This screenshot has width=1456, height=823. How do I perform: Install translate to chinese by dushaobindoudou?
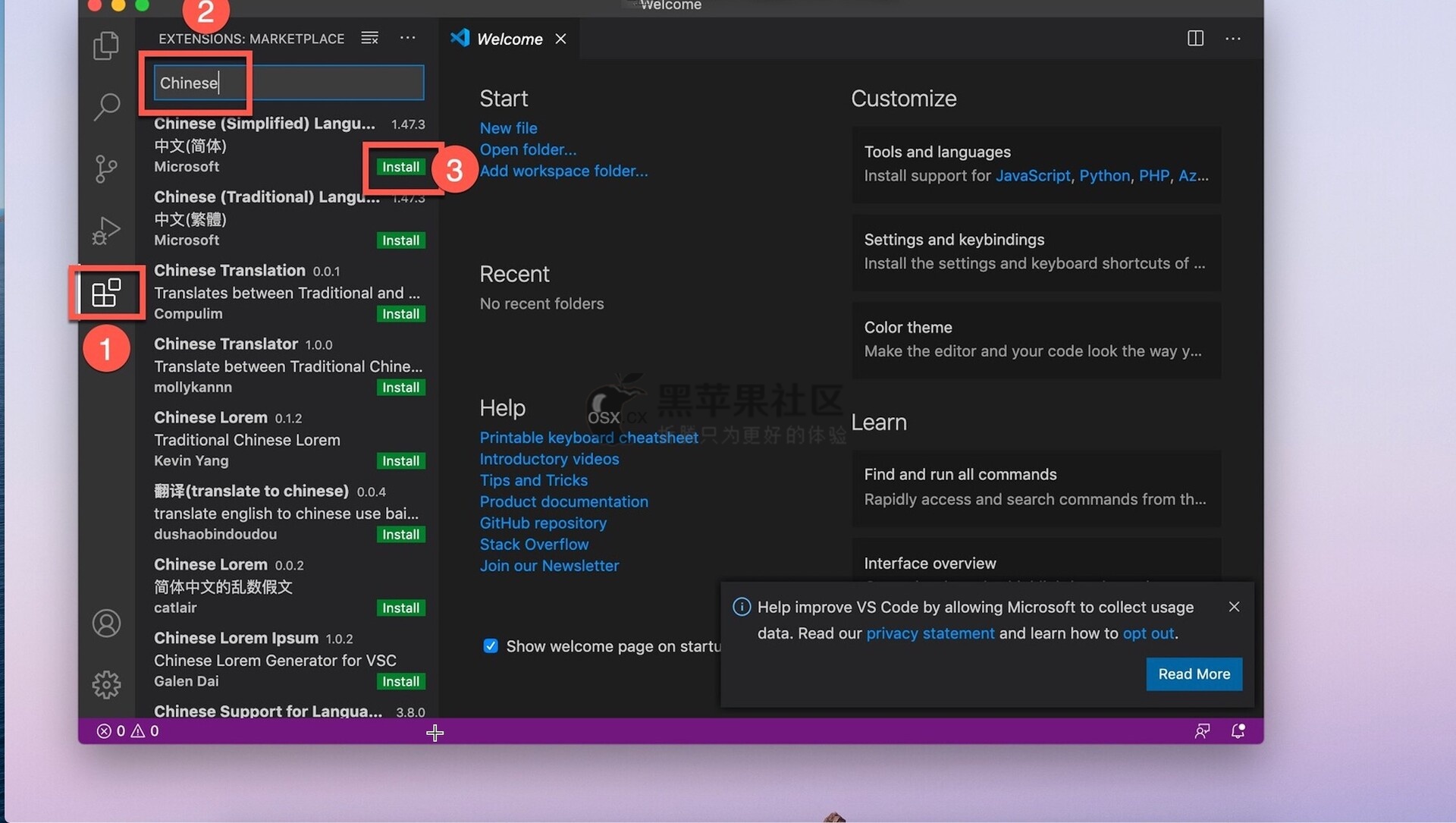click(400, 535)
